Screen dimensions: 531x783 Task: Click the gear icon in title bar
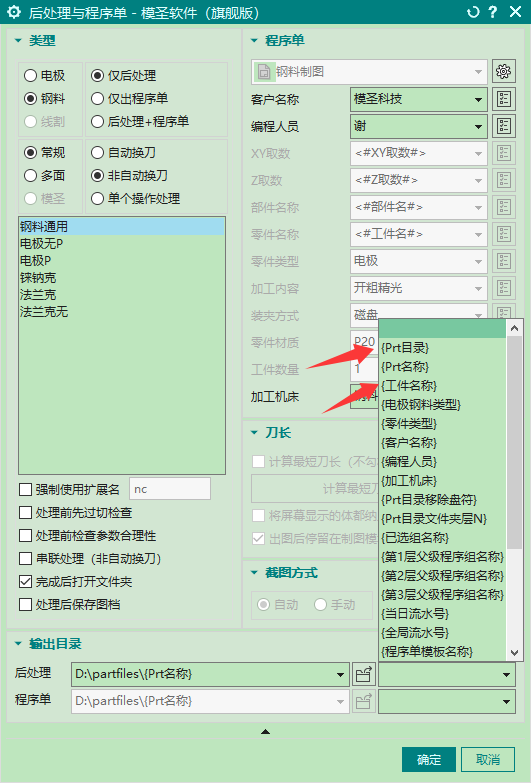click(x=14, y=12)
